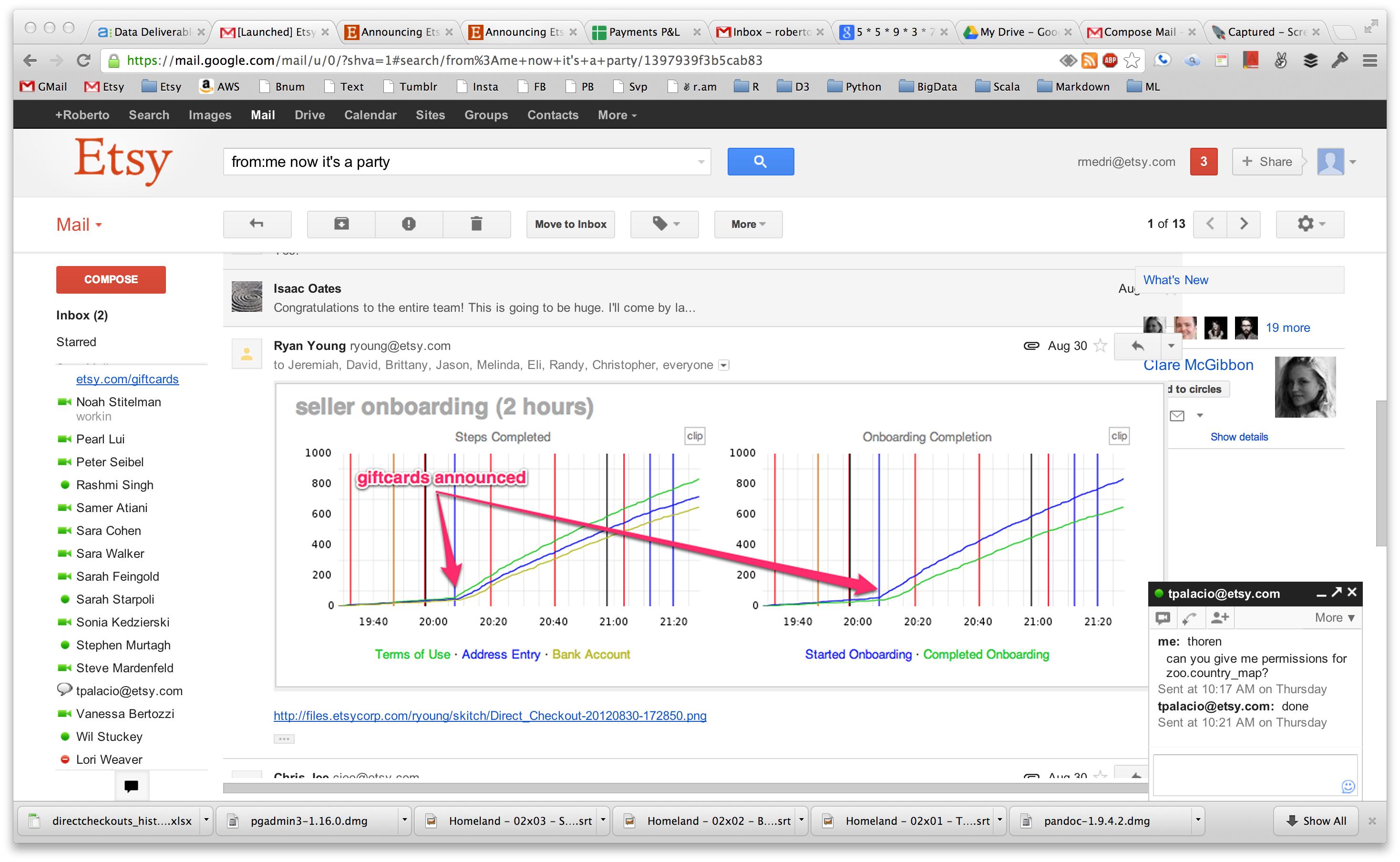
Task: Click the COMPOSE button
Action: [x=111, y=280]
